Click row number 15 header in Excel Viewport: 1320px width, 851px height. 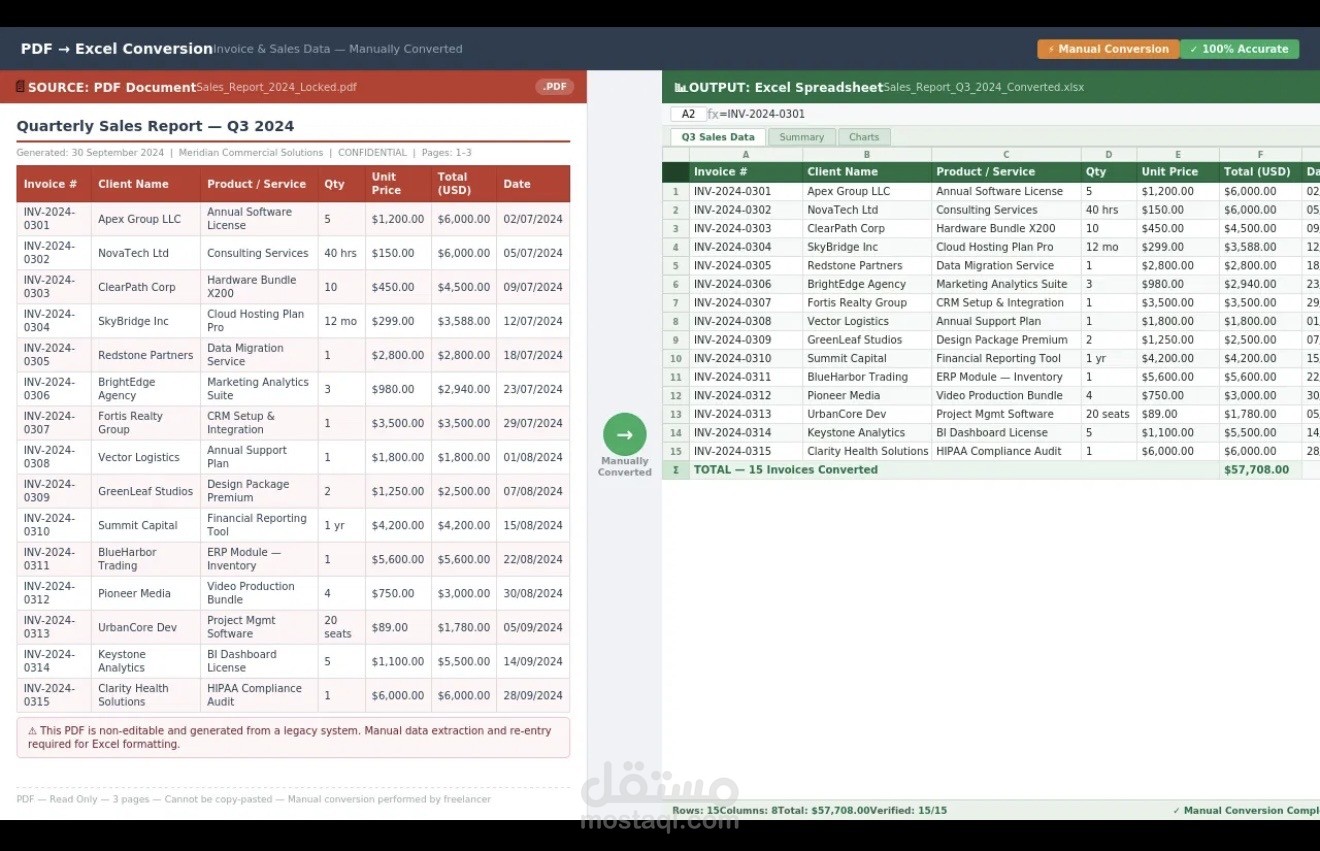[x=676, y=451]
